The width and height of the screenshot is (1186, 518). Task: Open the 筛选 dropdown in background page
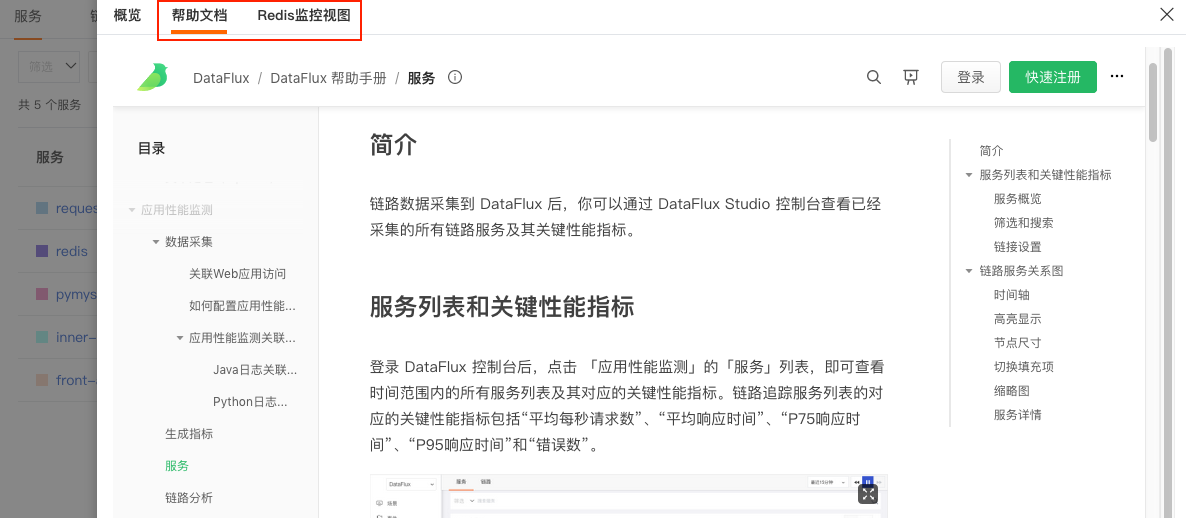point(49,67)
